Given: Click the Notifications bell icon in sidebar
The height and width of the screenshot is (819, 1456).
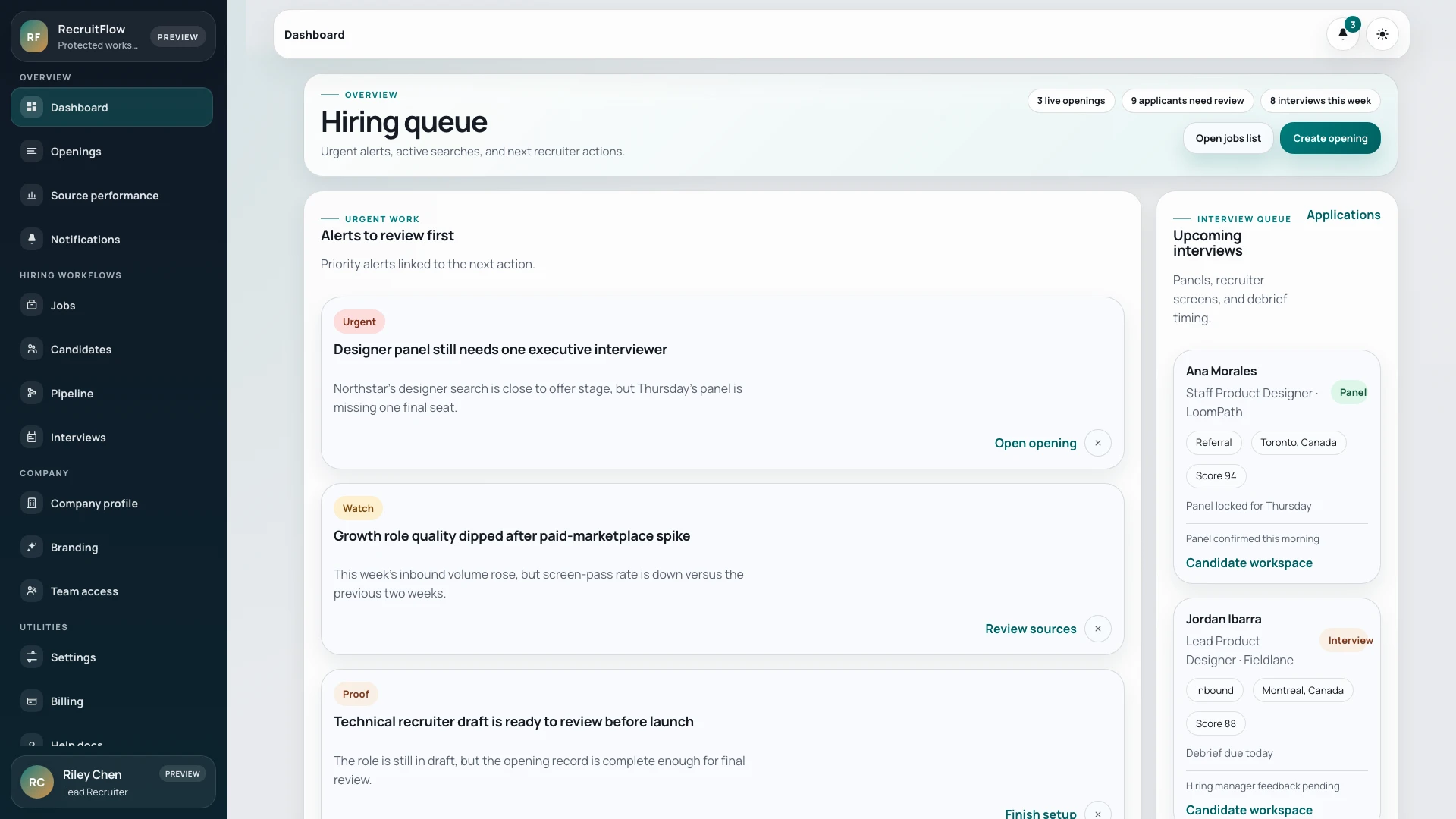Looking at the screenshot, I should [32, 239].
